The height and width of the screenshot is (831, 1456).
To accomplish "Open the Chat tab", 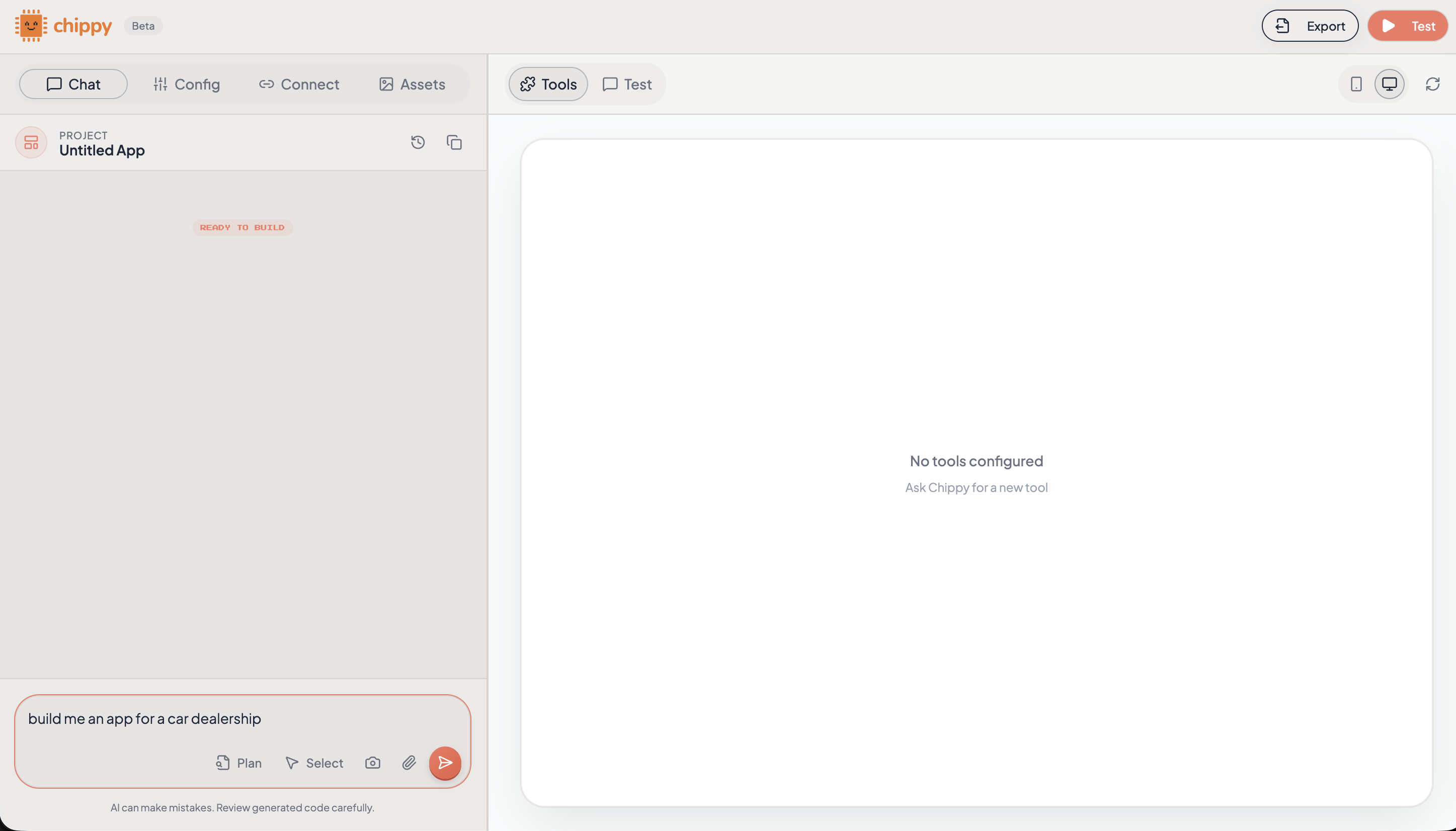I will click(73, 84).
